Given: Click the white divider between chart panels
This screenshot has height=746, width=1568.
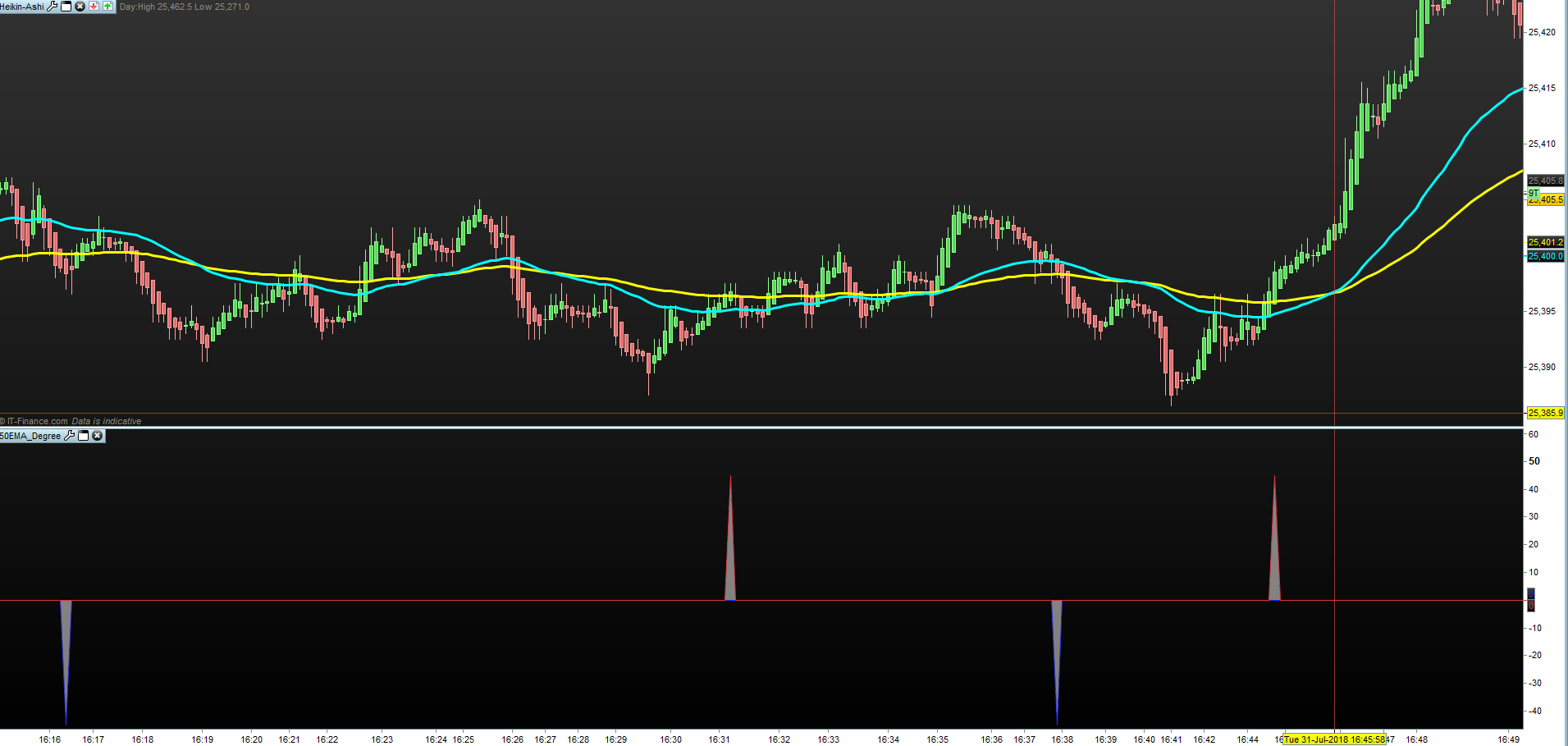Looking at the screenshot, I should [x=761, y=428].
